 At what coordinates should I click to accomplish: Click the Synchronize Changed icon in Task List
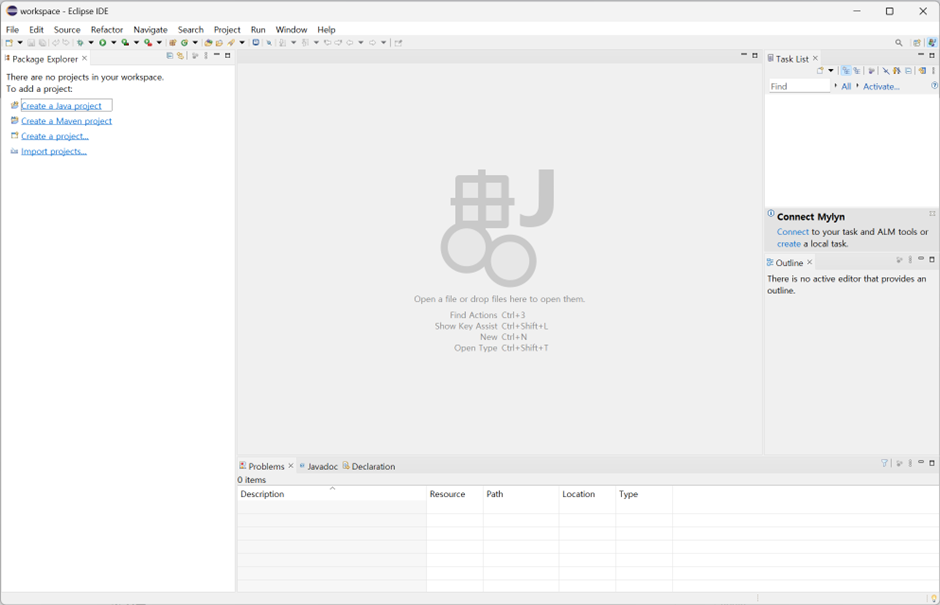pos(922,70)
